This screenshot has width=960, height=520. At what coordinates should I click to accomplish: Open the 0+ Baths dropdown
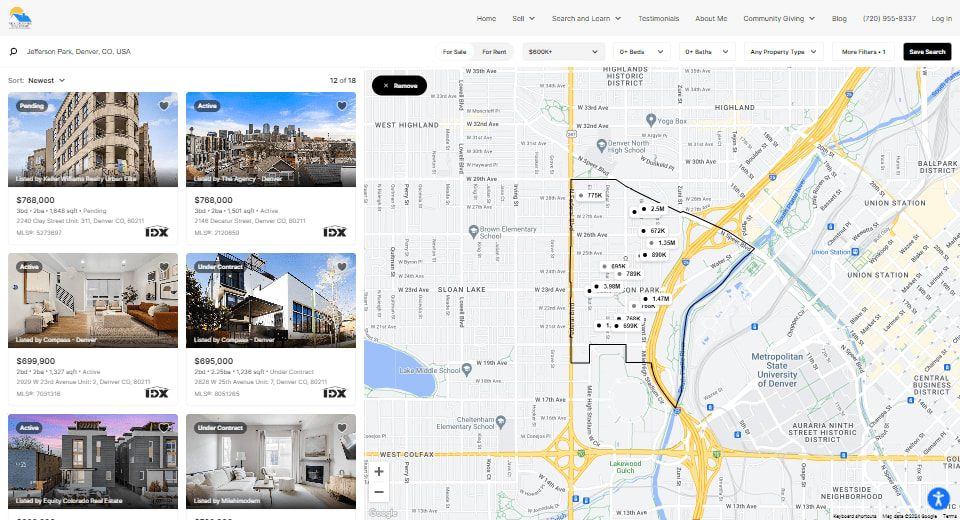click(x=707, y=51)
